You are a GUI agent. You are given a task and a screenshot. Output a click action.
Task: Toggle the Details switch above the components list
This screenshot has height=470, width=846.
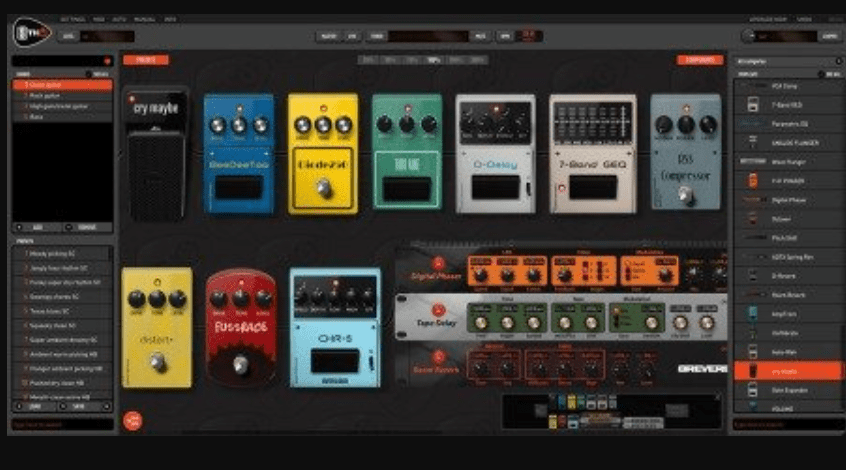(x=821, y=74)
